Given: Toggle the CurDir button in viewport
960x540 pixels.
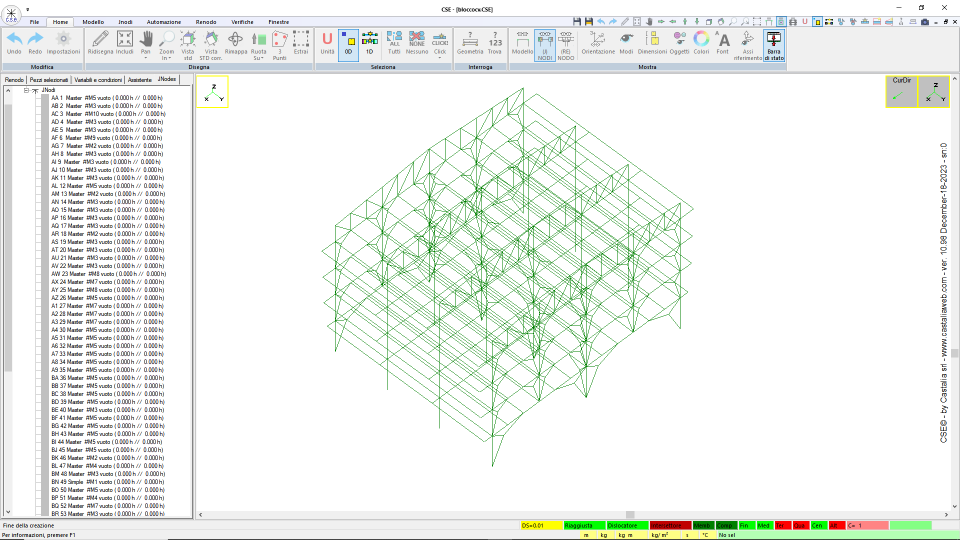Looking at the screenshot, I should pyautogui.click(x=901, y=91).
